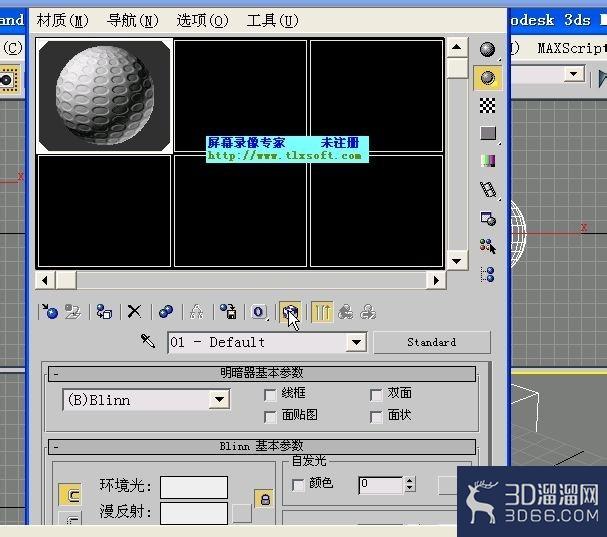Click the material eyedropper pick icon

(148, 341)
